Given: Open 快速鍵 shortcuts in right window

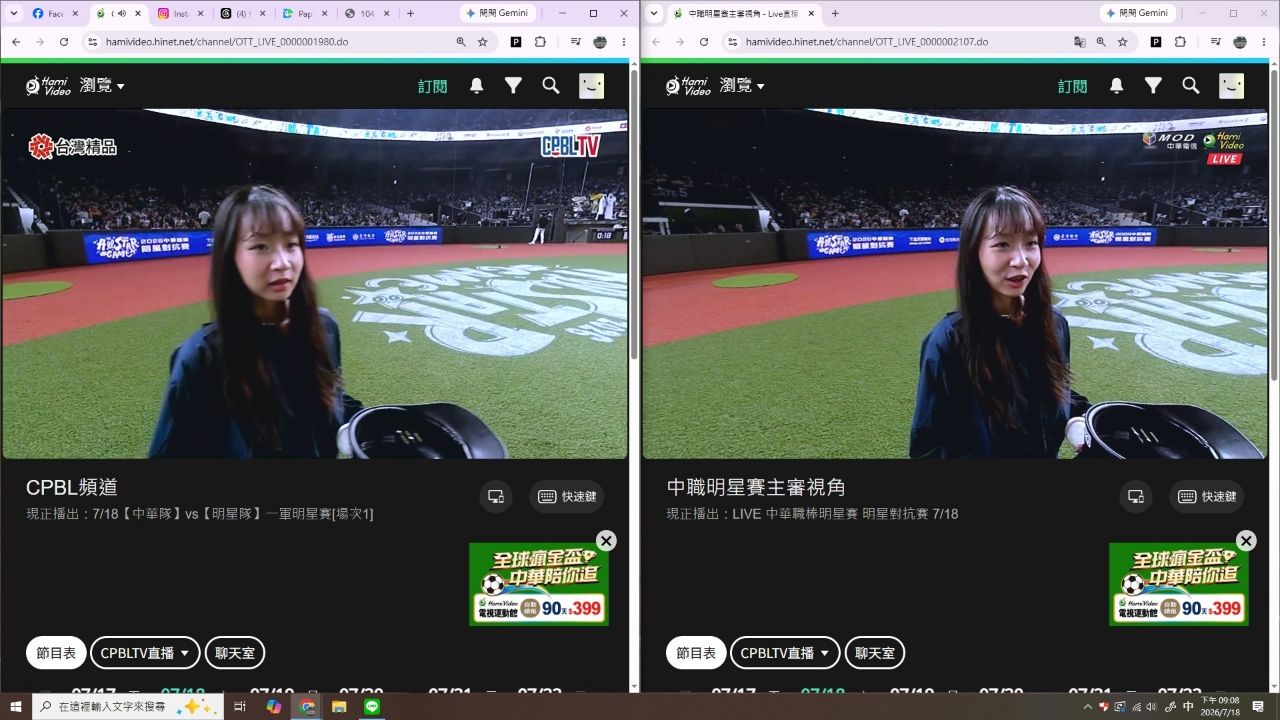Looking at the screenshot, I should [1206, 496].
